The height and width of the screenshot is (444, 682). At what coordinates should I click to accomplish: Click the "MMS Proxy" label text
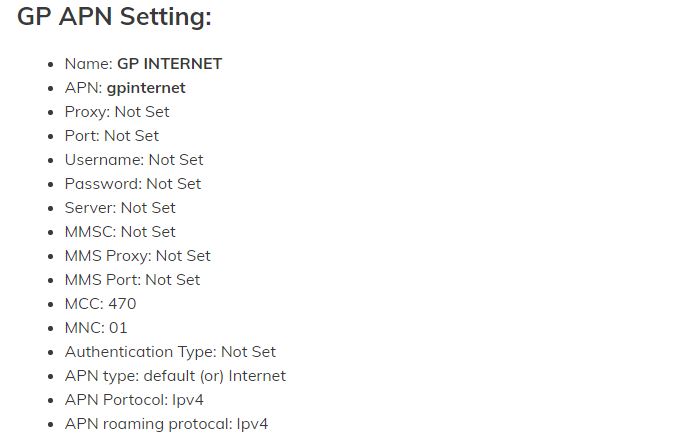pyautogui.click(x=107, y=256)
